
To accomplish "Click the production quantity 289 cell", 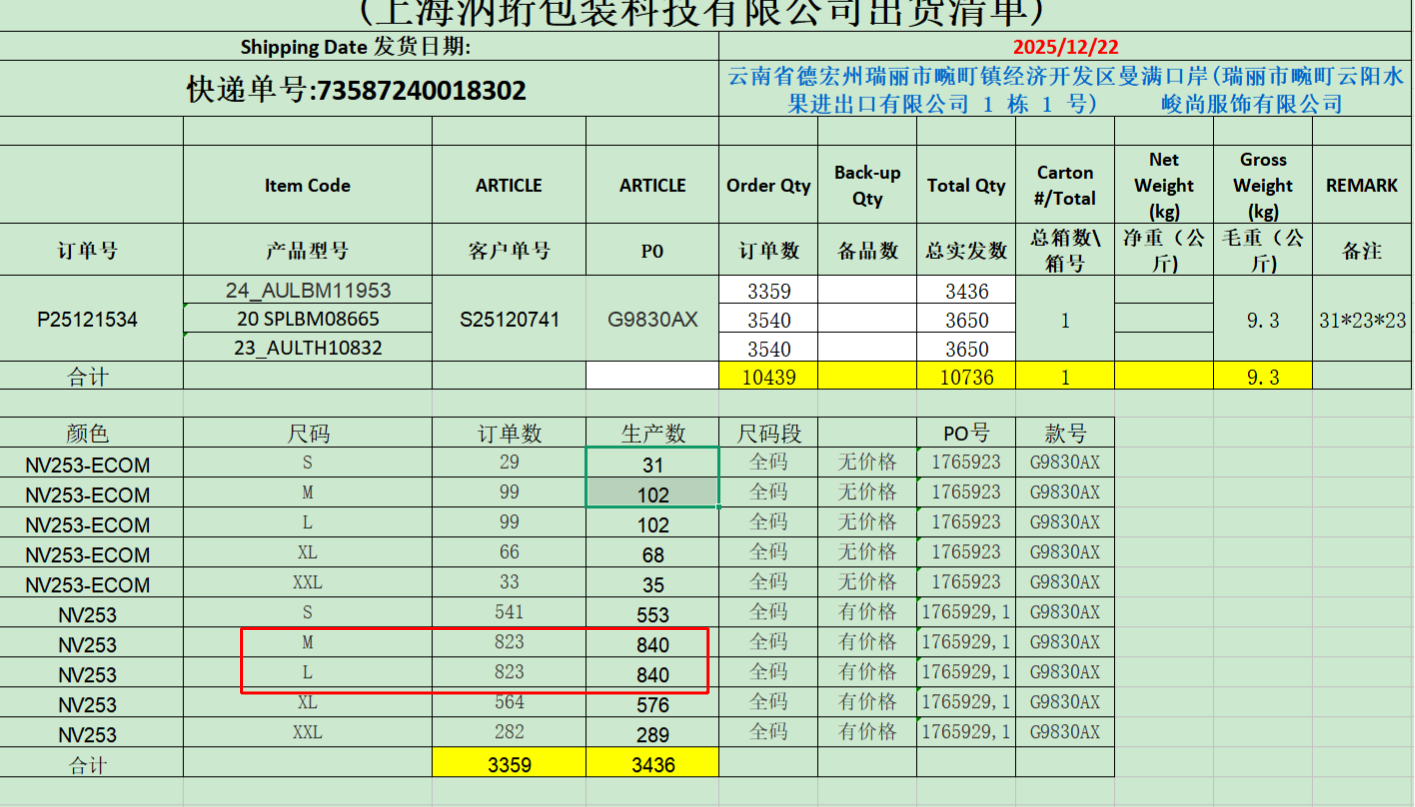I will pyautogui.click(x=652, y=735).
